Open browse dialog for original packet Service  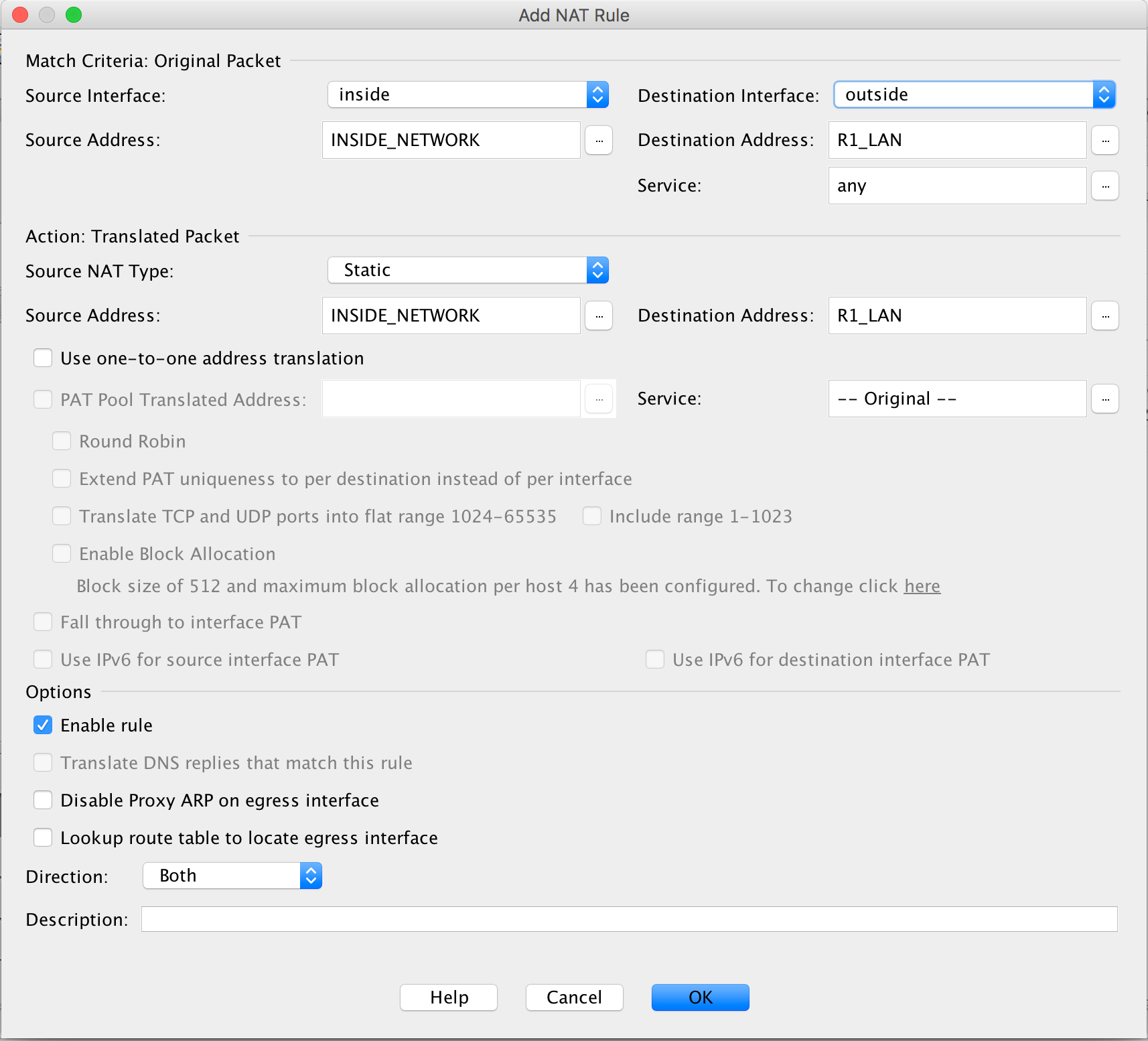click(x=1104, y=186)
